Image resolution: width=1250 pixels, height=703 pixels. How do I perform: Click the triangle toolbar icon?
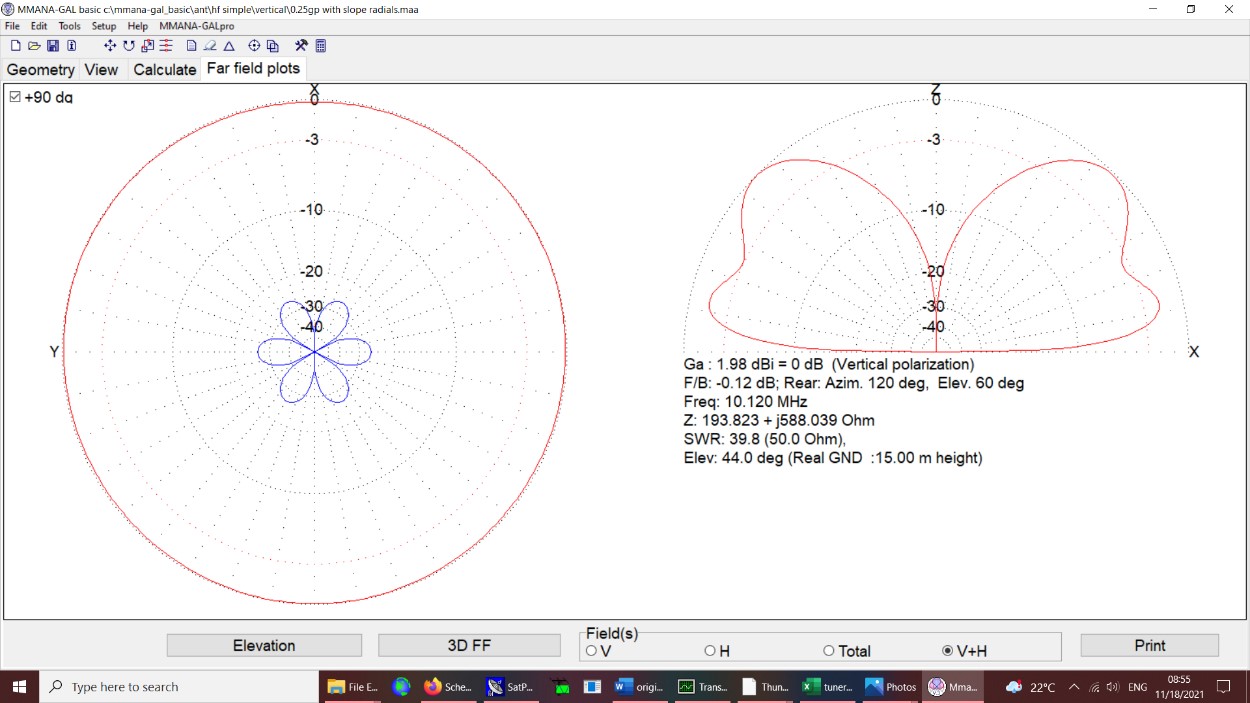click(x=229, y=46)
